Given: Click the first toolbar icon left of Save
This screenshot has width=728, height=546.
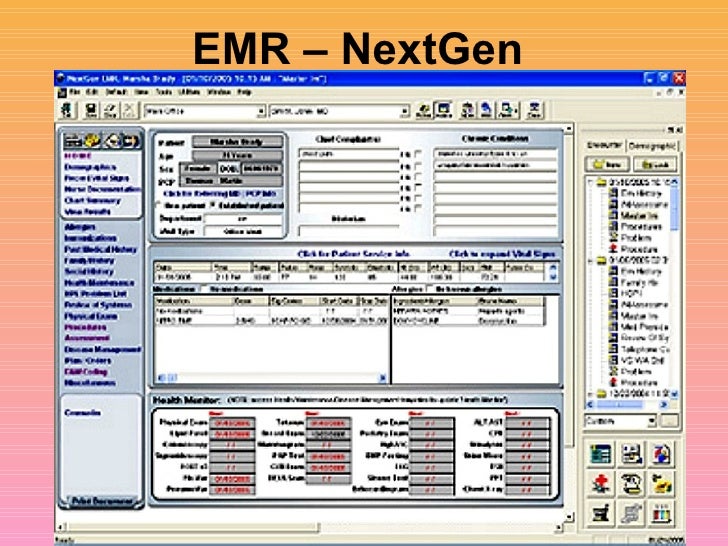Looking at the screenshot, I should 66,111.
